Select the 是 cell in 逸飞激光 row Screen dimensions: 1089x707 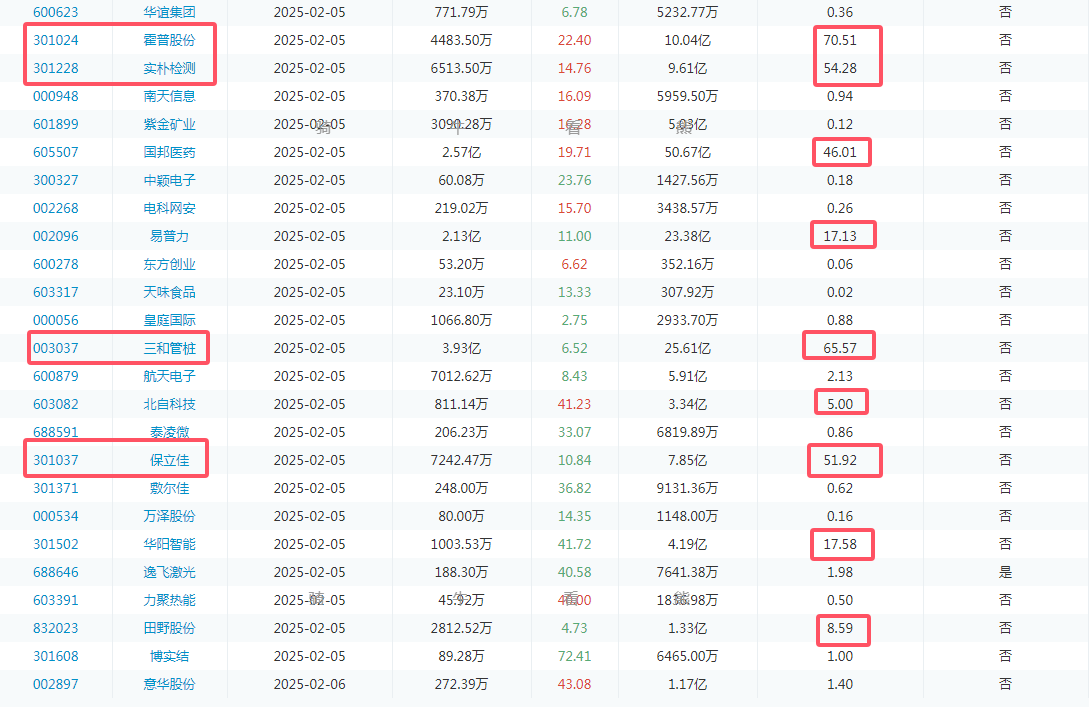1005,572
